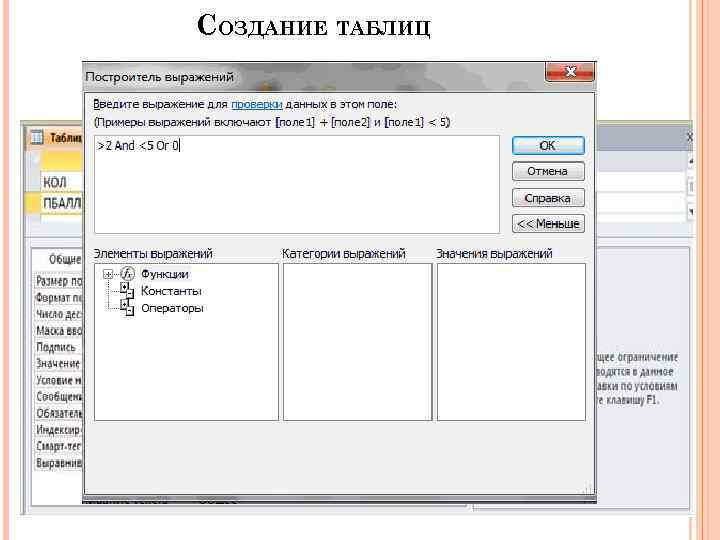This screenshot has height=540, width=720.
Task: Click Сообщение об ошибке property row
Action: (x=58, y=396)
